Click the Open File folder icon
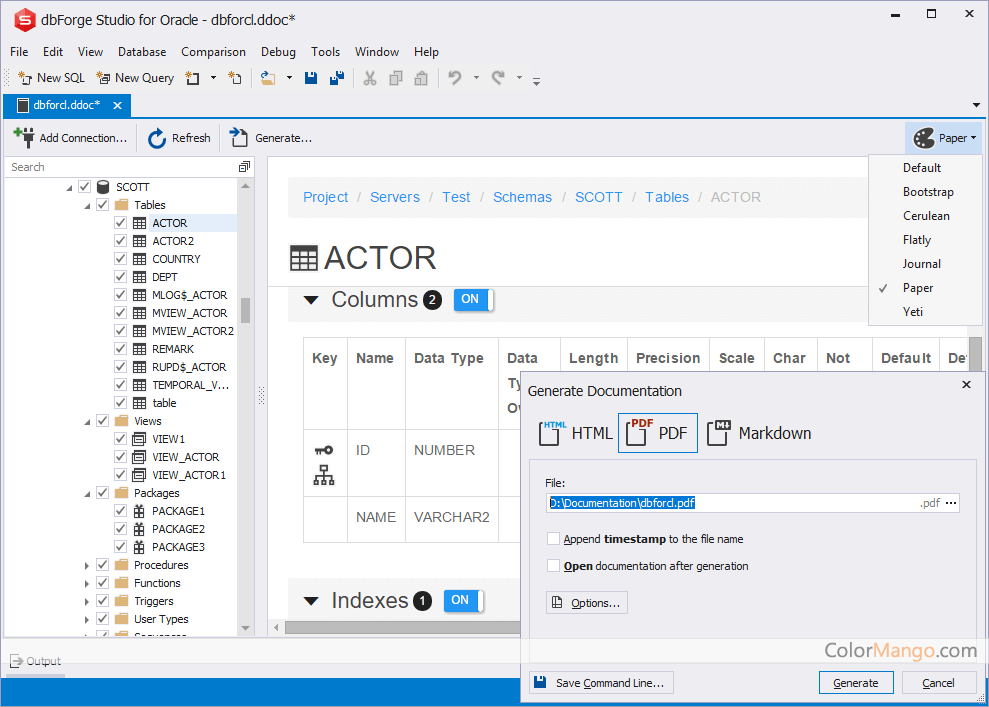Image resolution: width=989 pixels, height=707 pixels. pos(267,78)
